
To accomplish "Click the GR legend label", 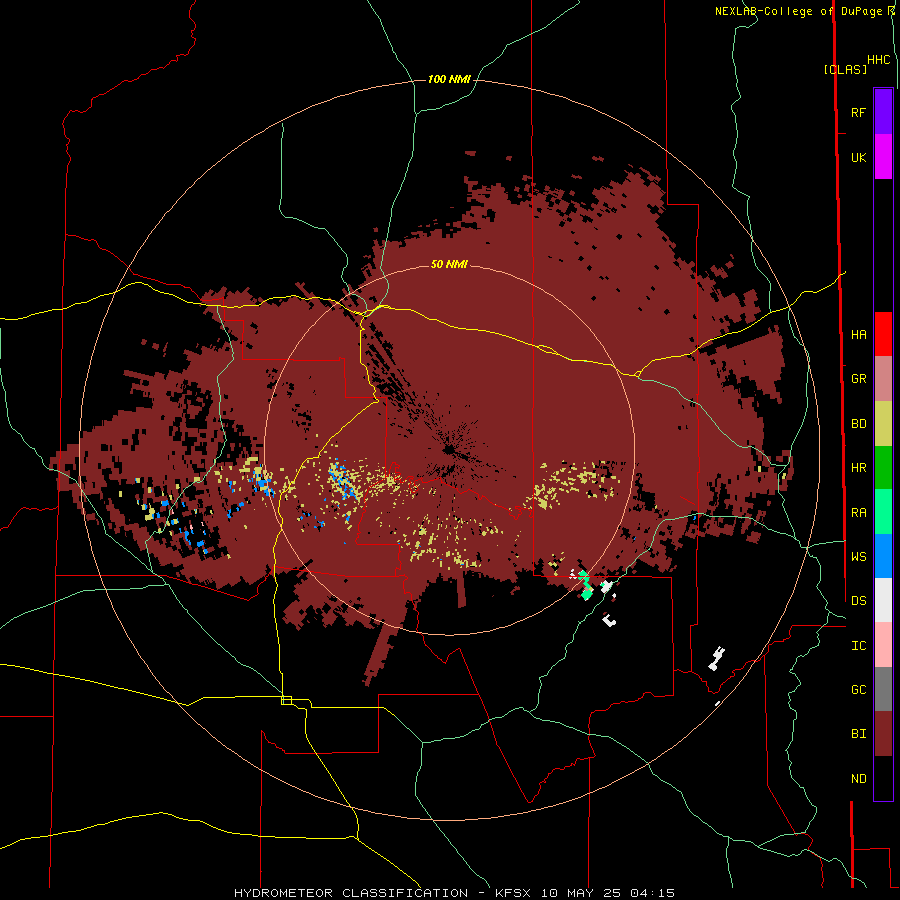I will click(858, 378).
